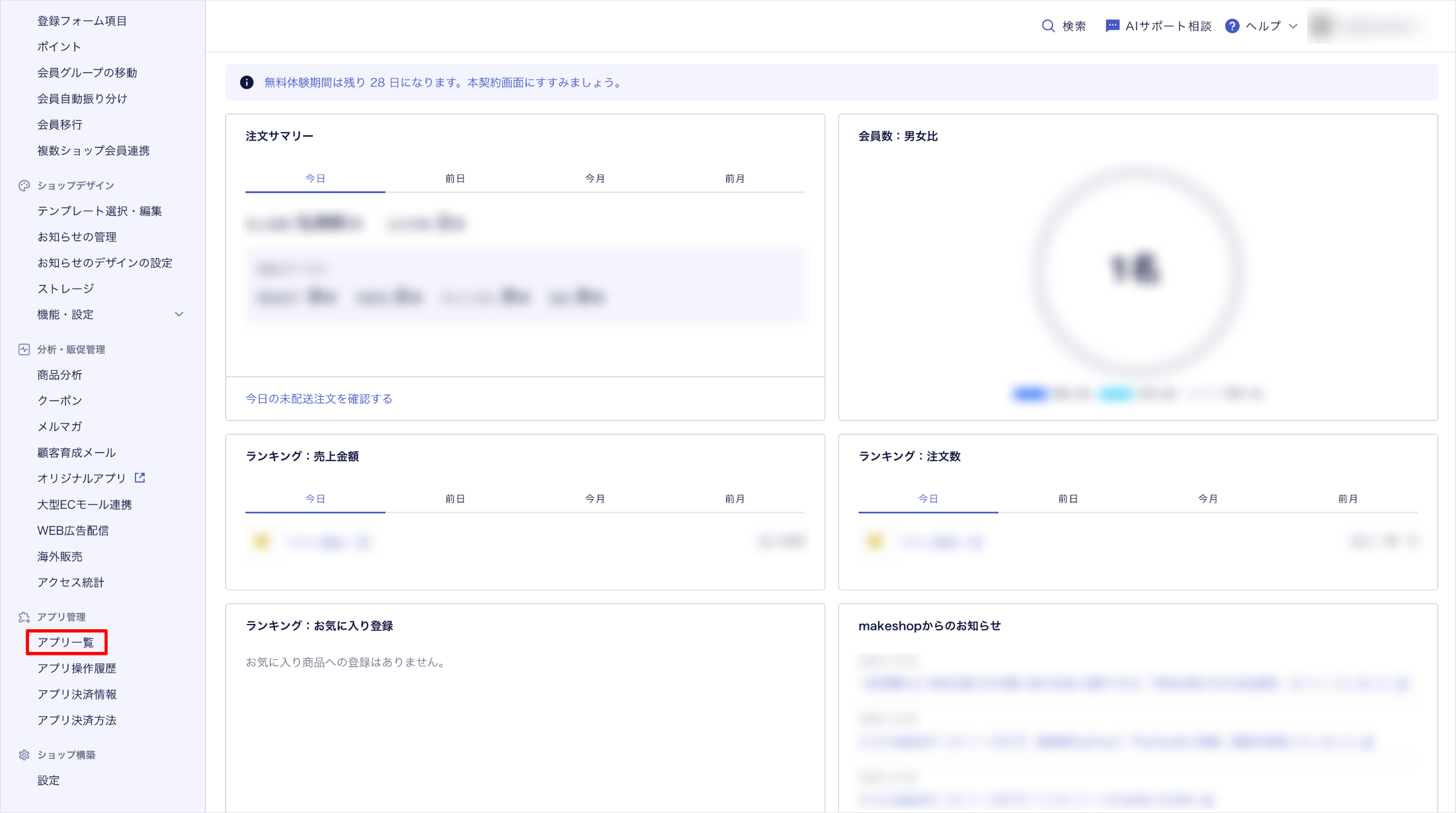This screenshot has width=1456, height=813.
Task: Click the info icon in trial banner
Action: point(247,83)
